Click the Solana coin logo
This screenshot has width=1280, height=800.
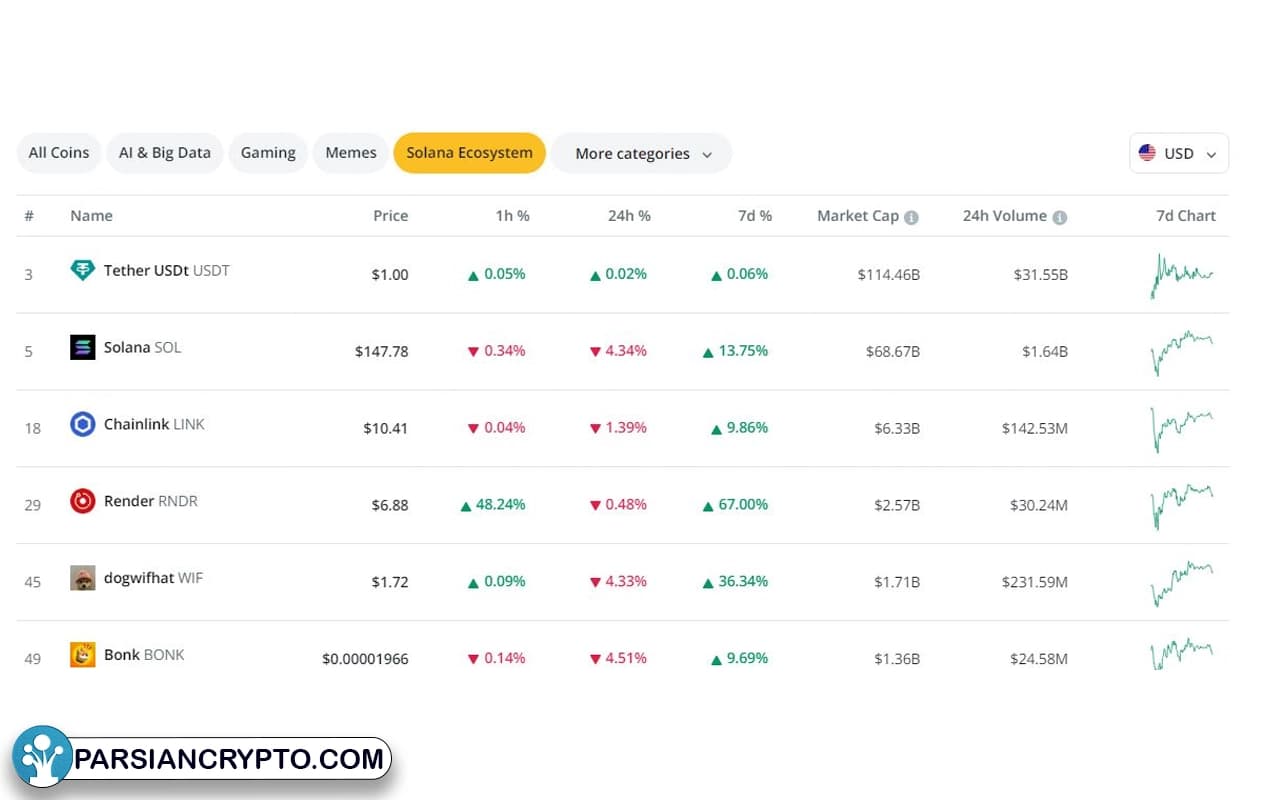[x=82, y=347]
